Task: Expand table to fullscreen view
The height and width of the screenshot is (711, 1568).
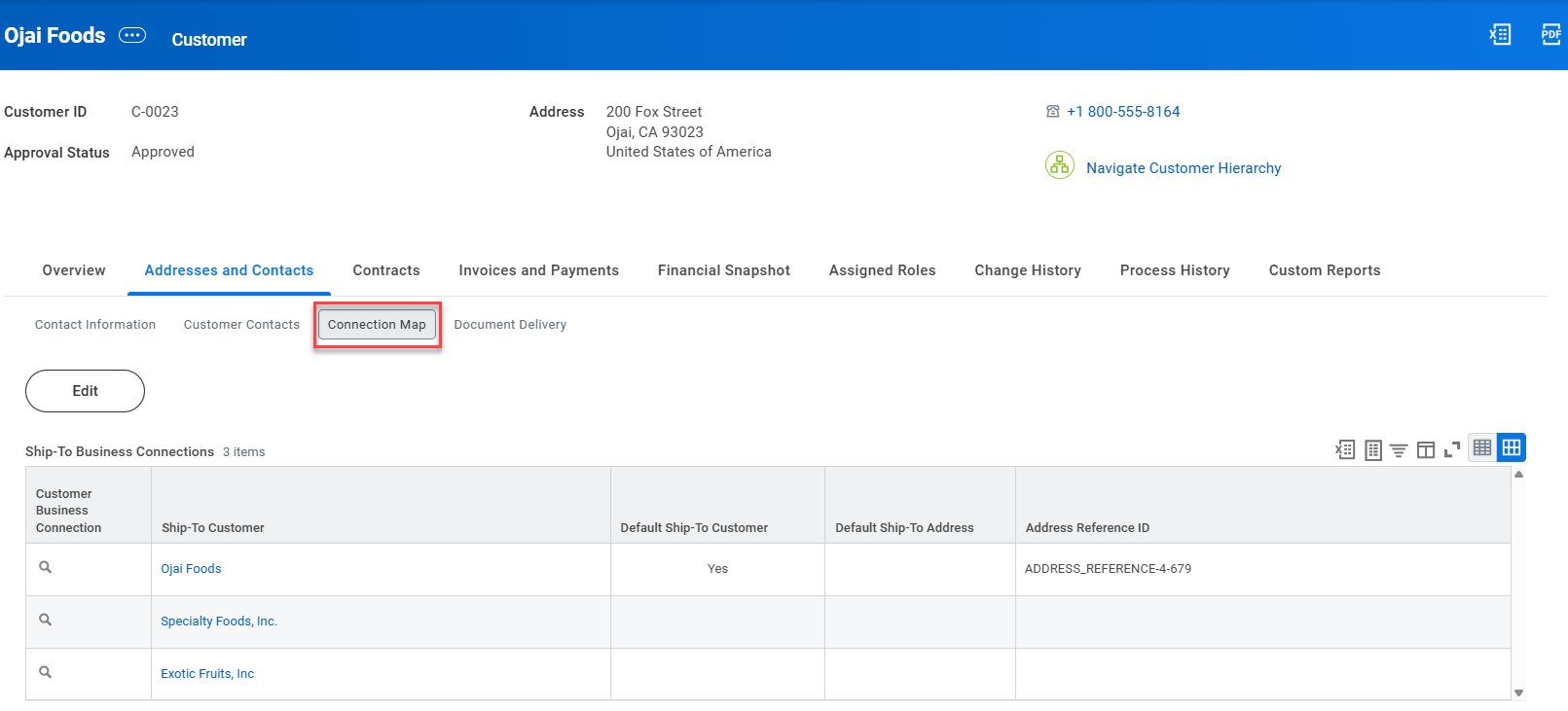Action: tap(1452, 449)
